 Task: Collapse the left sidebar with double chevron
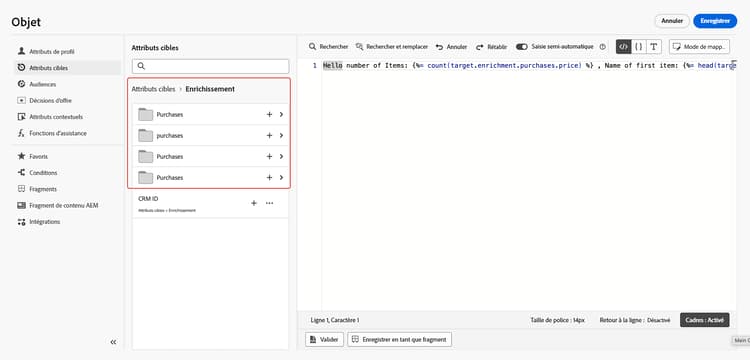tap(113, 342)
